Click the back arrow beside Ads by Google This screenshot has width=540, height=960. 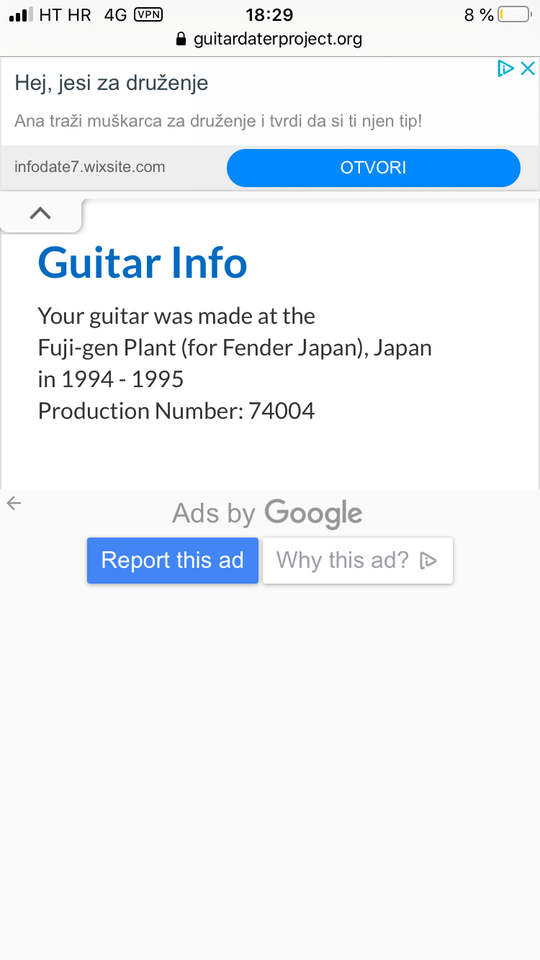pos(13,503)
